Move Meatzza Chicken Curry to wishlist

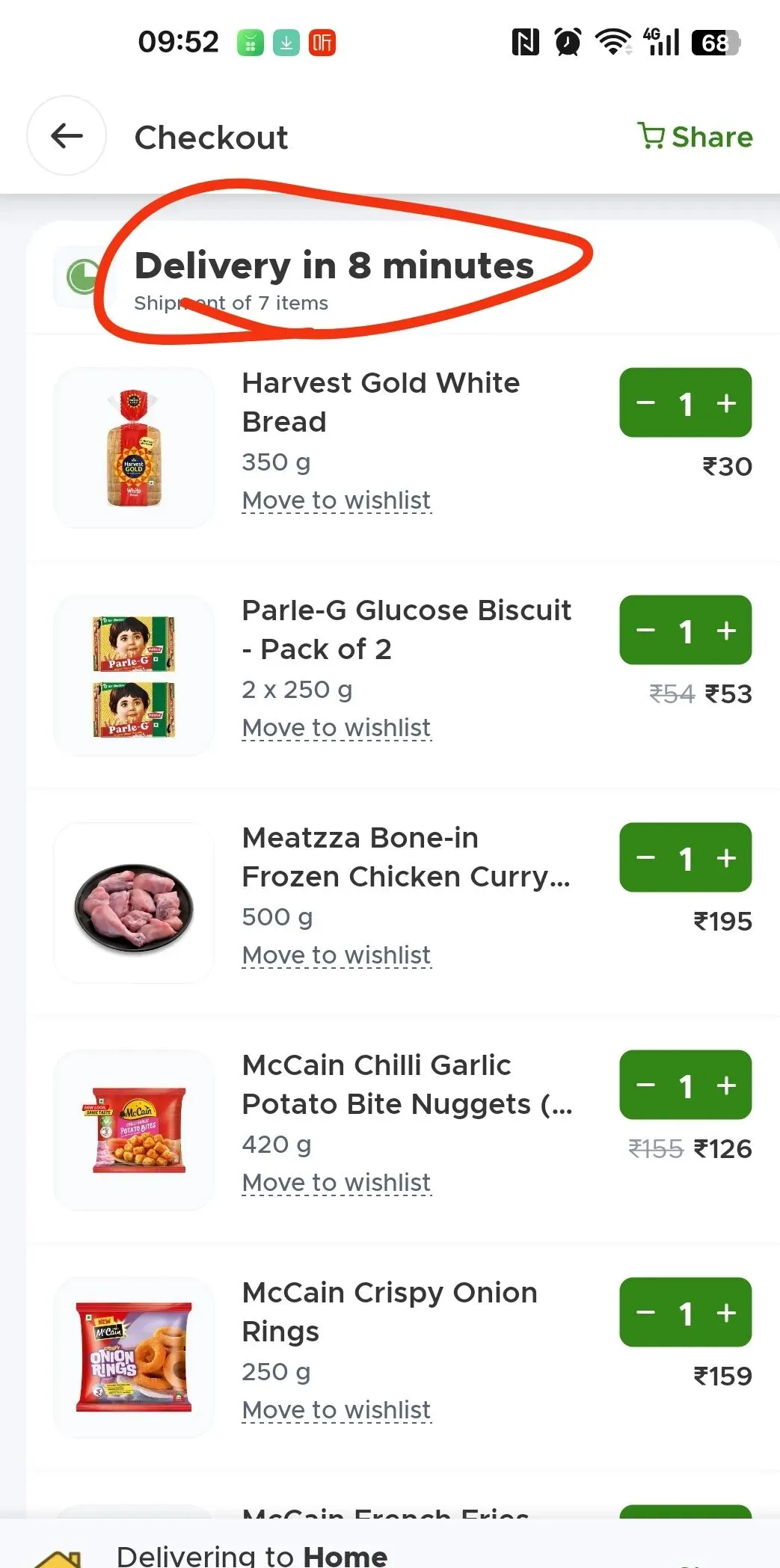pos(337,955)
